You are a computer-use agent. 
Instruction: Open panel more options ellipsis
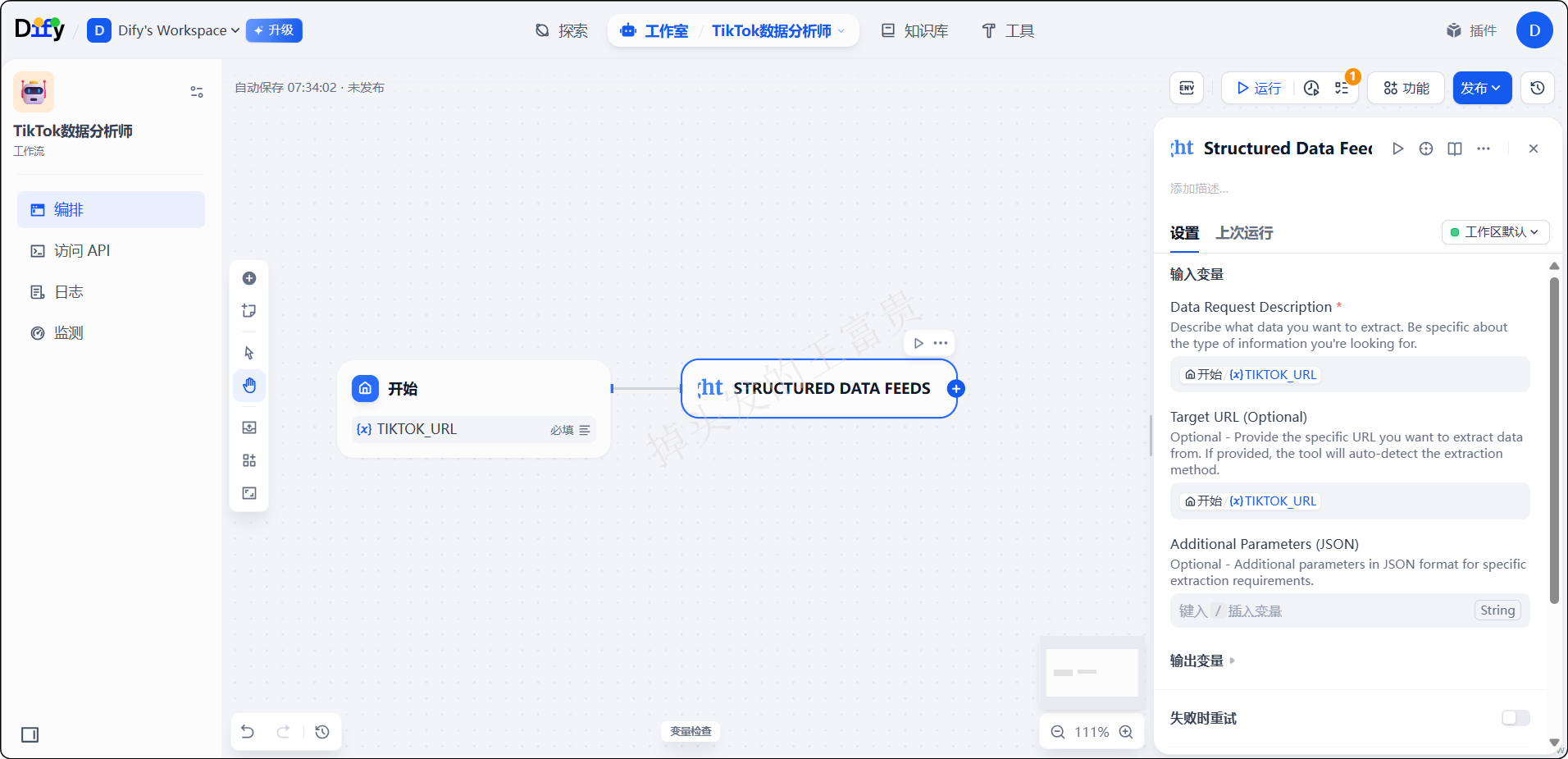pos(1484,149)
